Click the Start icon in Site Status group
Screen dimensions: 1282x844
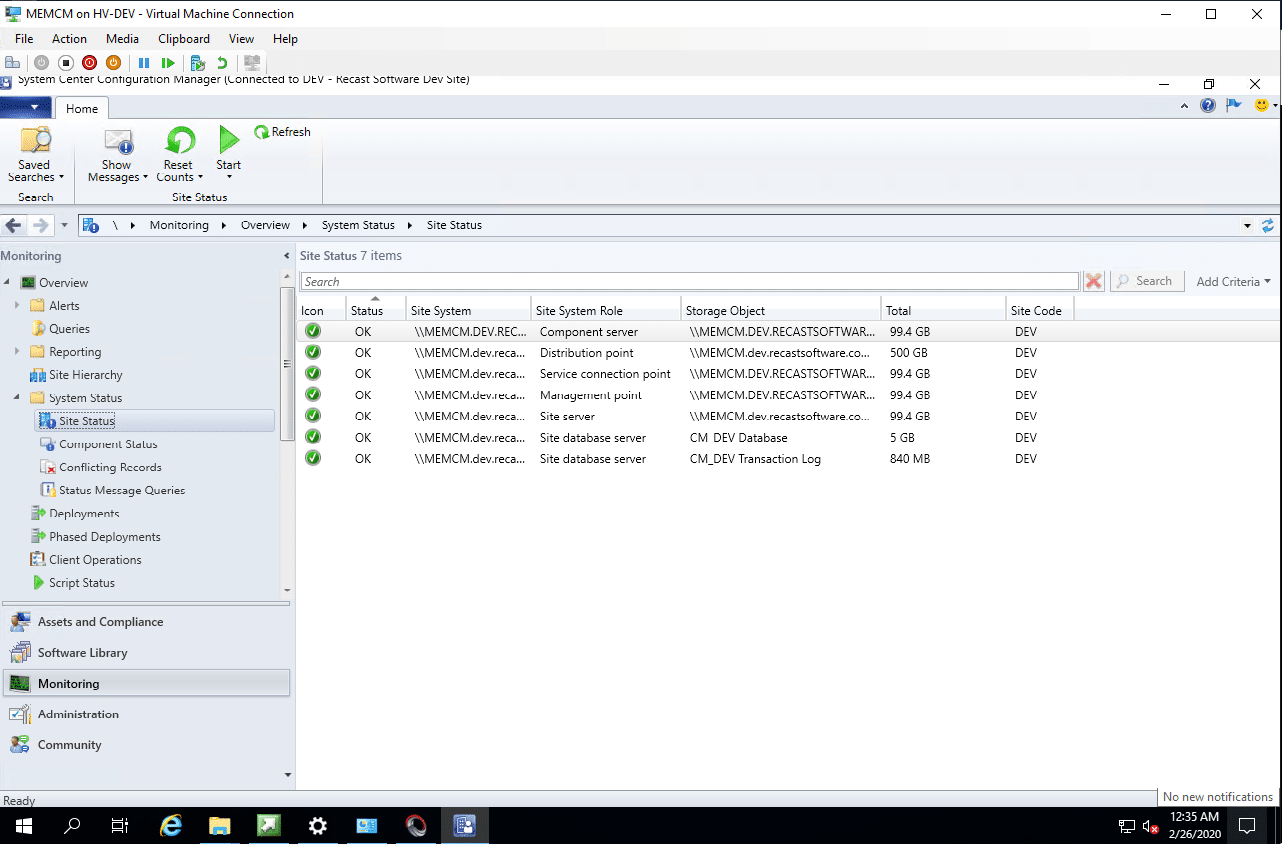pos(228,150)
